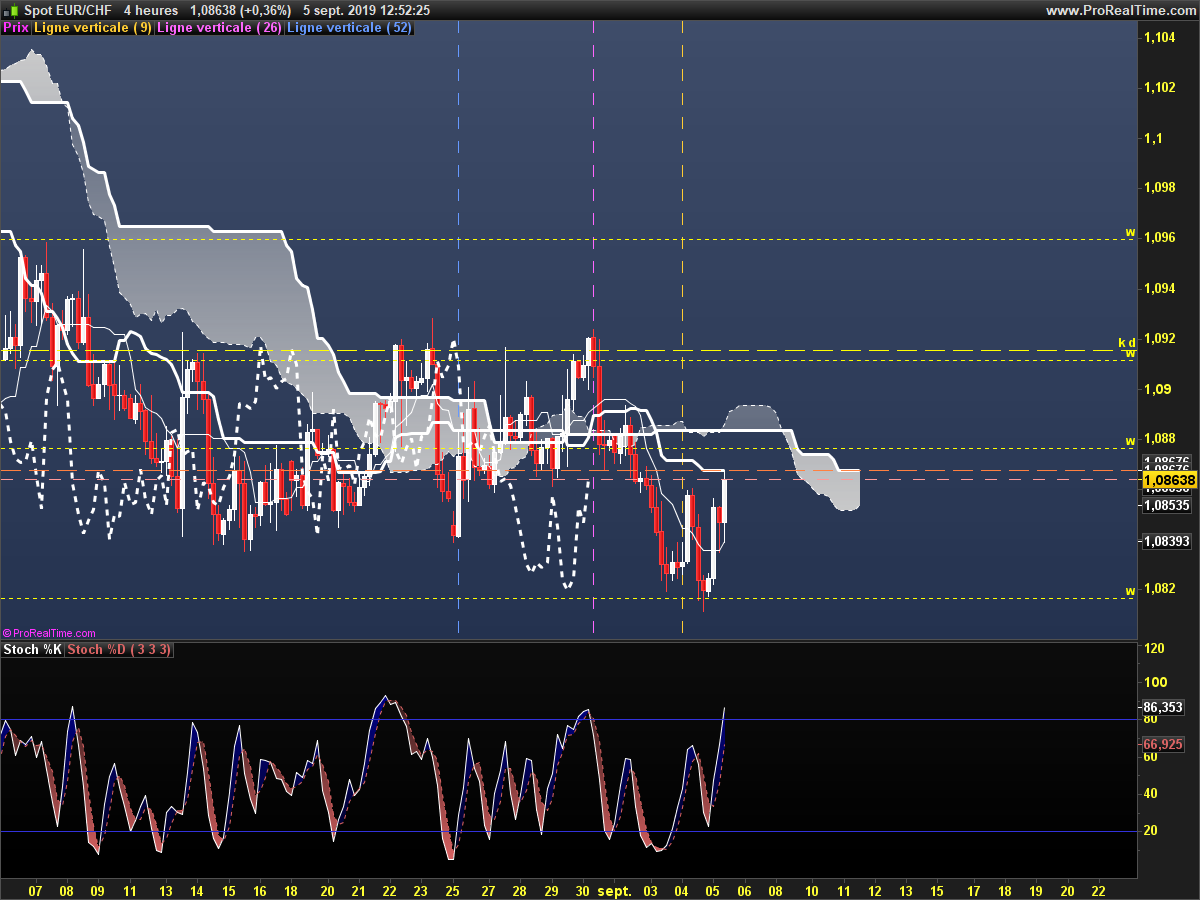
Task: Click the 19 date label on time axis
Action: (x=1035, y=890)
